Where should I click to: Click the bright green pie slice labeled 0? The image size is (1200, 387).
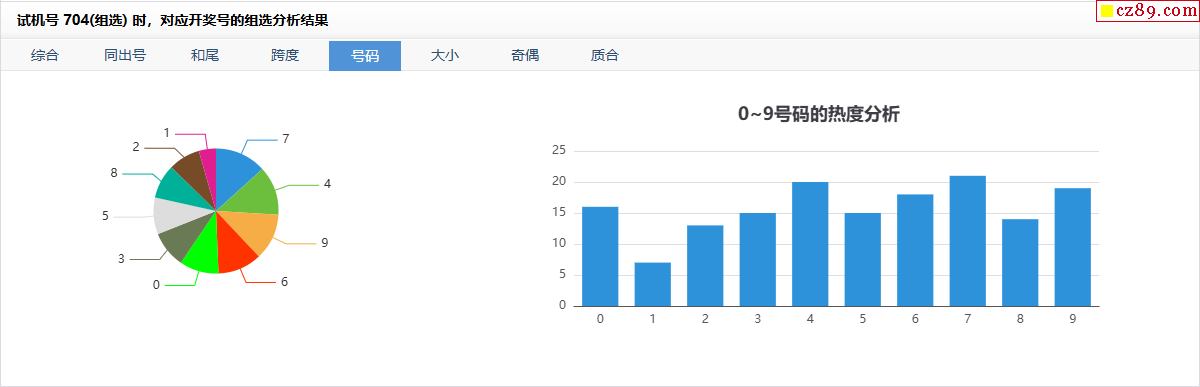coord(201,252)
